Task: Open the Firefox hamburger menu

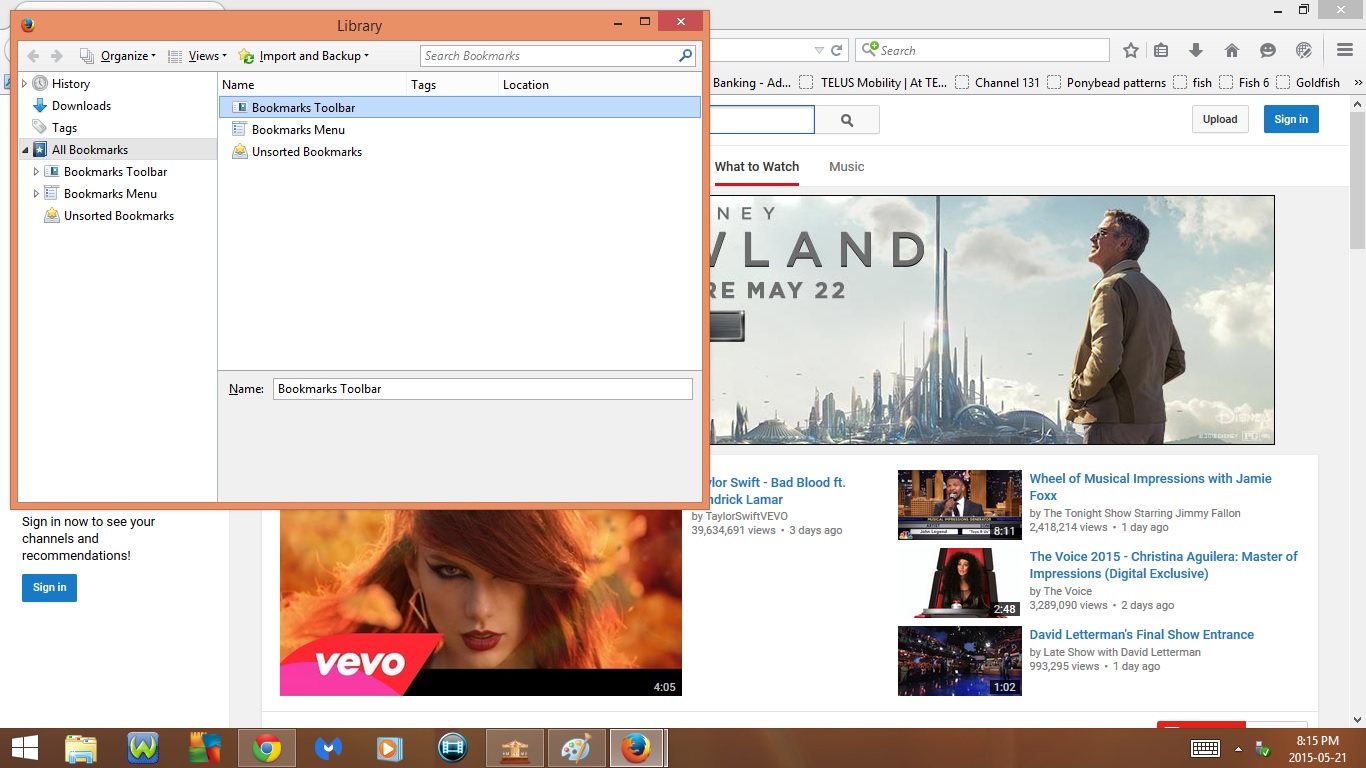Action: point(1345,50)
